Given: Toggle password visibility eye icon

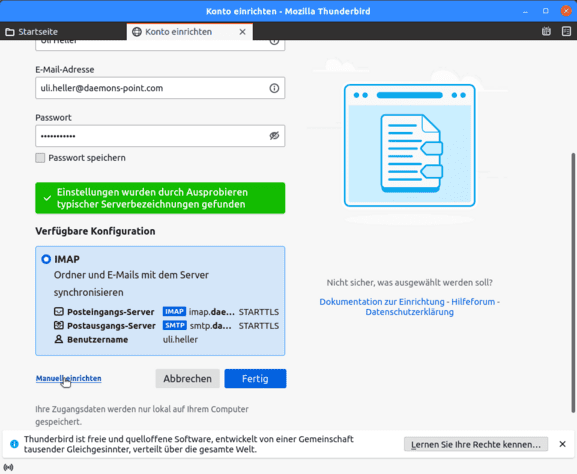Looking at the screenshot, I should pos(274,136).
